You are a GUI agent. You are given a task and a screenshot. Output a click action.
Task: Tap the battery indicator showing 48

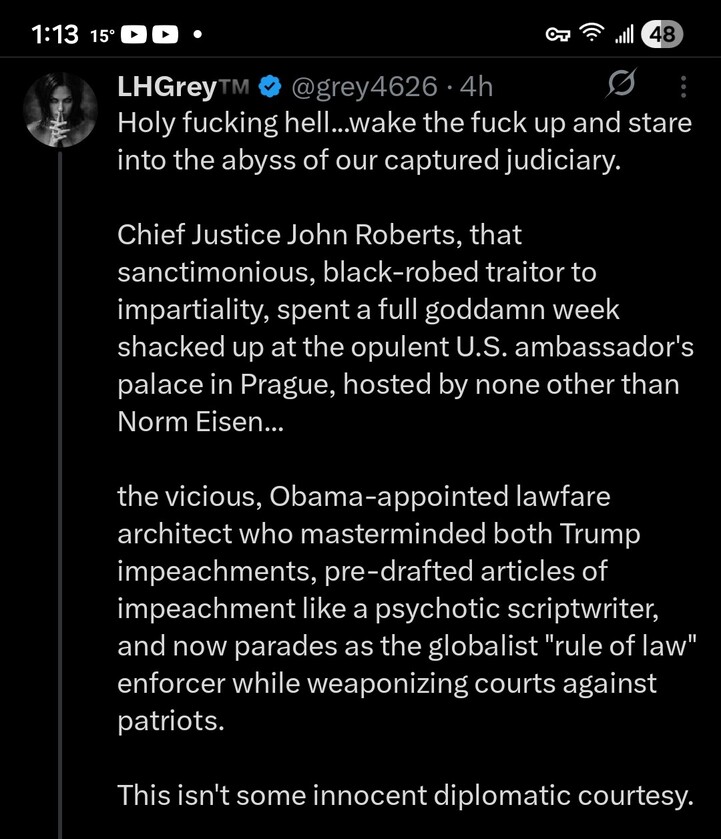click(661, 35)
